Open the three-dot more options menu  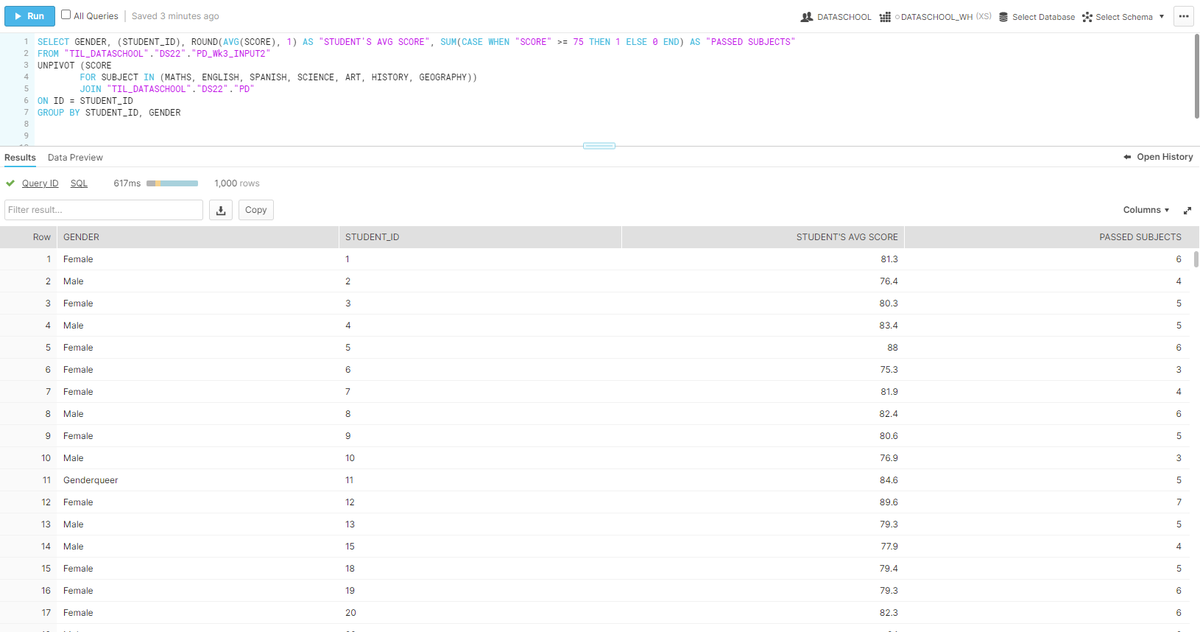pos(1184,17)
